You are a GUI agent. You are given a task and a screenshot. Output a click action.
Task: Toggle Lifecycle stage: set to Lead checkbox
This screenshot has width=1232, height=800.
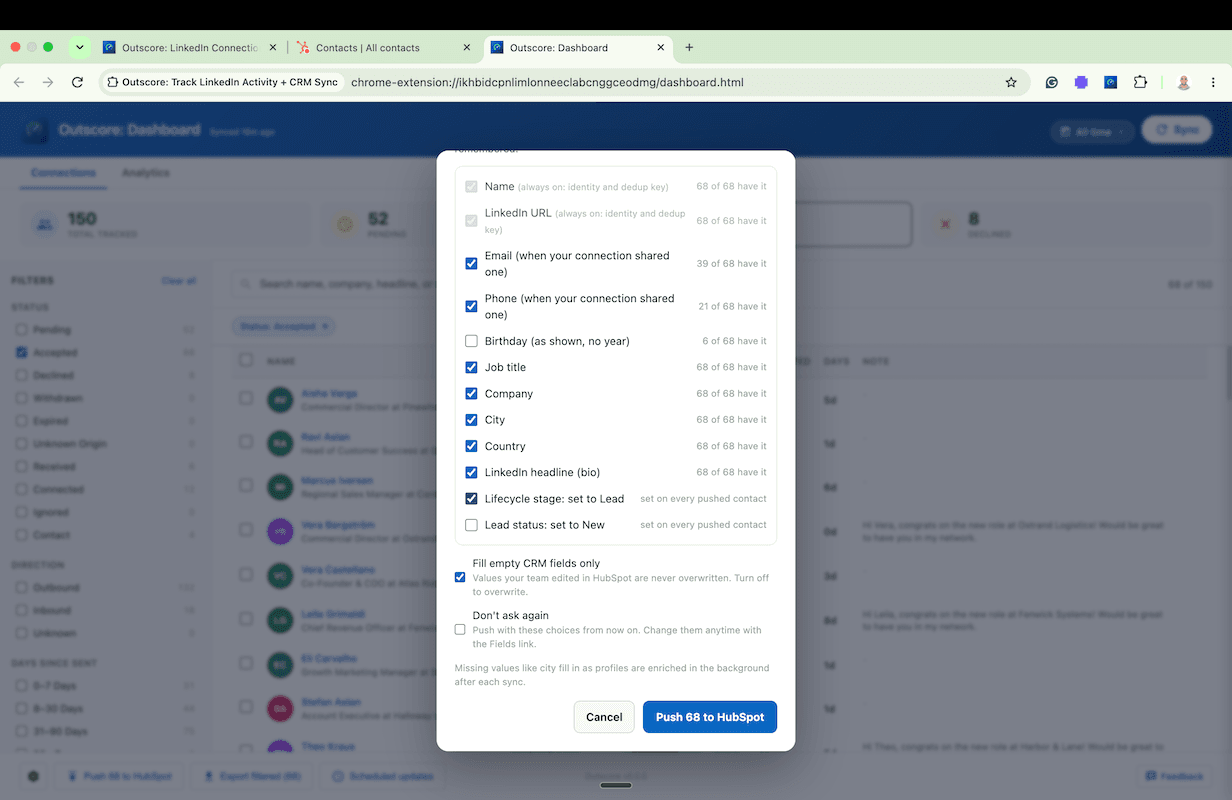coord(471,498)
